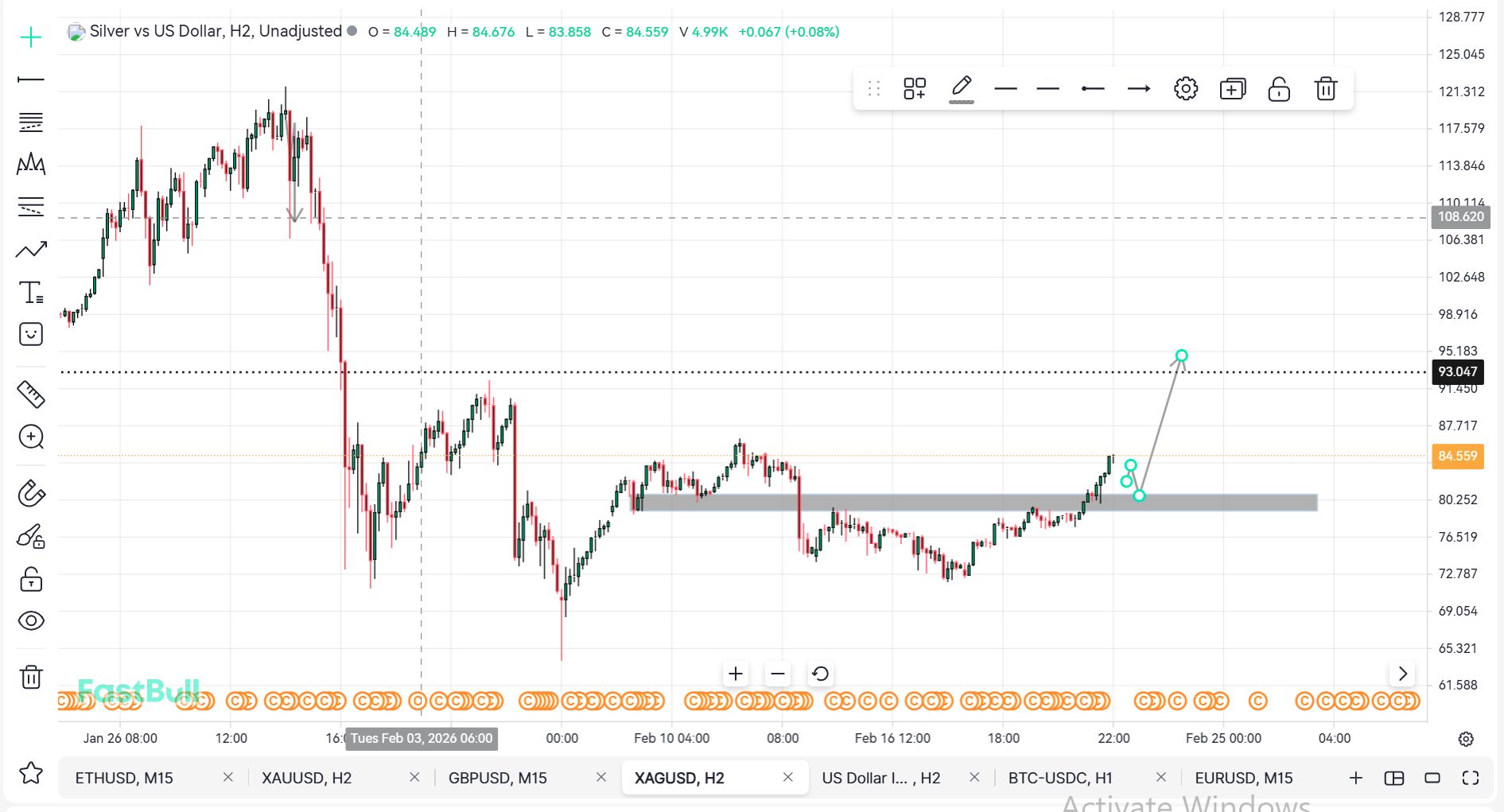The image size is (1504, 812).
Task: Open the arrow line ending dropdown
Action: [x=1138, y=89]
